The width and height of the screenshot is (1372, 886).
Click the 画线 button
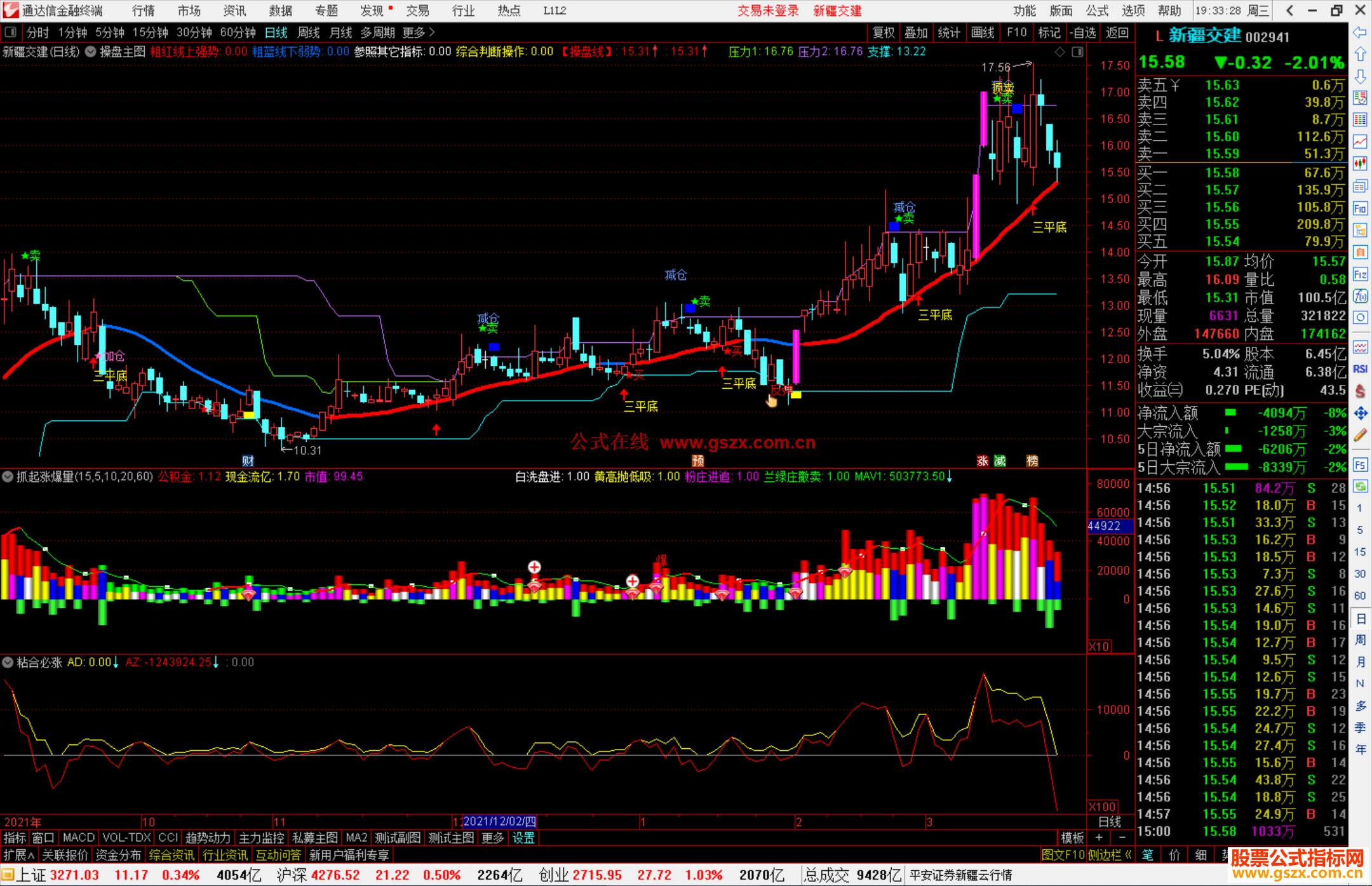tap(983, 32)
